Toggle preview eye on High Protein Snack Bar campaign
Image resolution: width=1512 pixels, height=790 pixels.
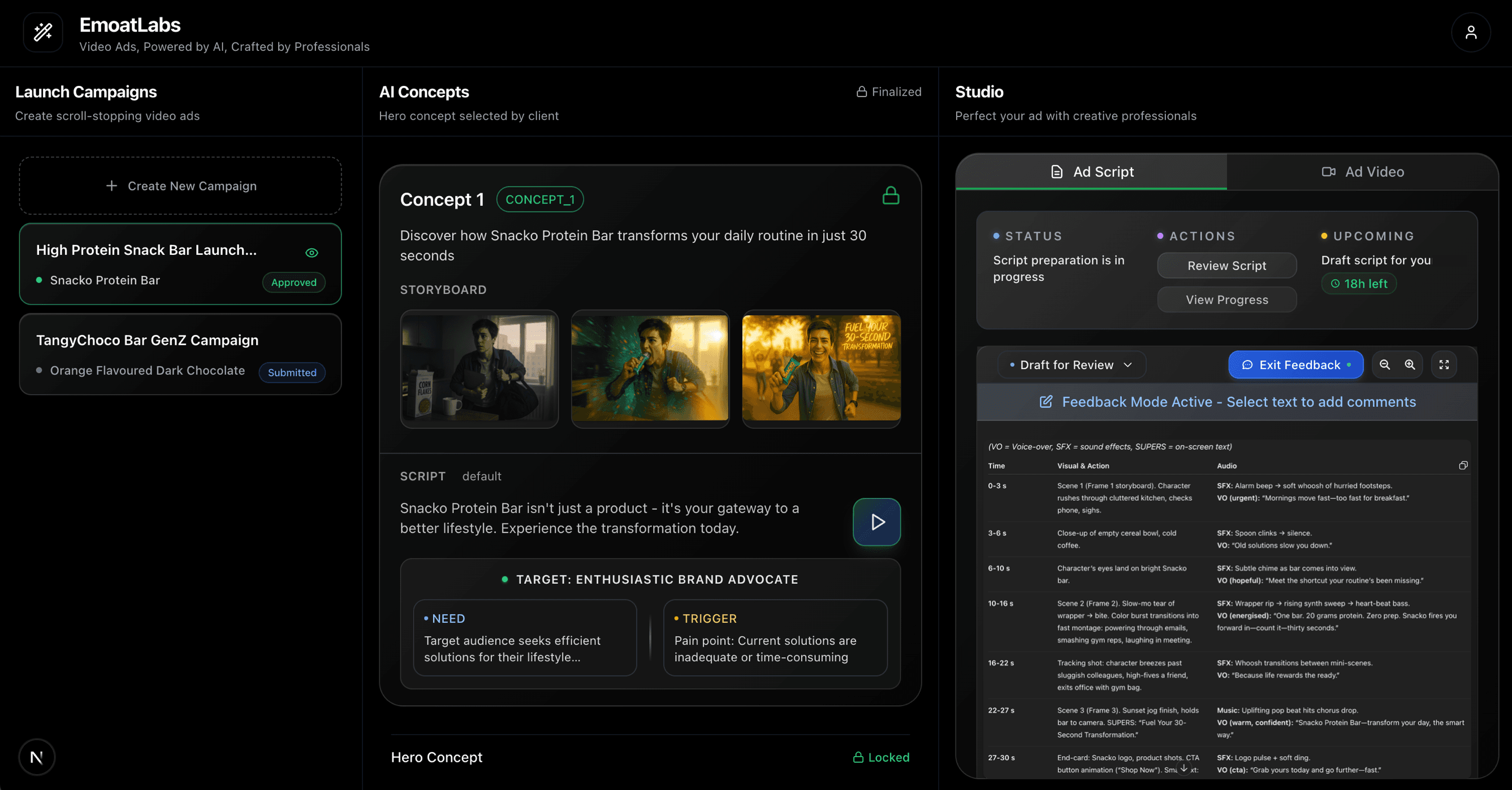(x=312, y=253)
